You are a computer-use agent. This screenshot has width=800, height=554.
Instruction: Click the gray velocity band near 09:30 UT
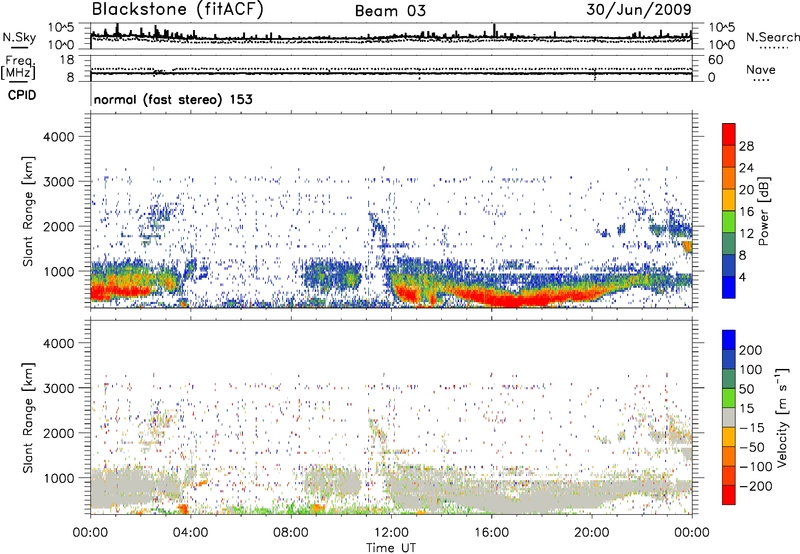pyautogui.click(x=332, y=482)
